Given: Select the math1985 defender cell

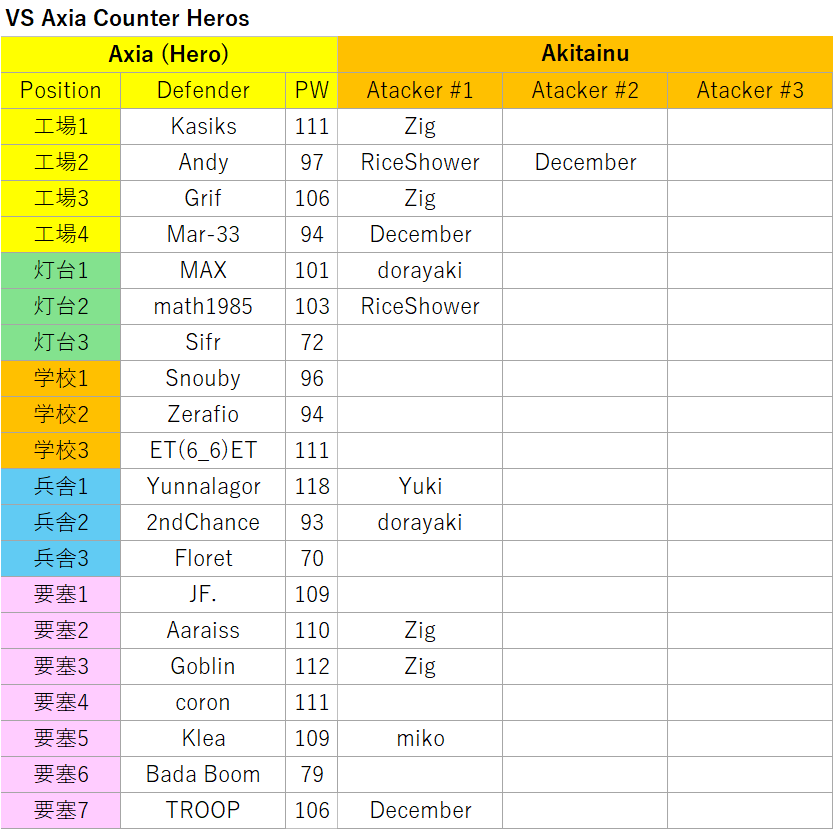Looking at the screenshot, I should (203, 306).
